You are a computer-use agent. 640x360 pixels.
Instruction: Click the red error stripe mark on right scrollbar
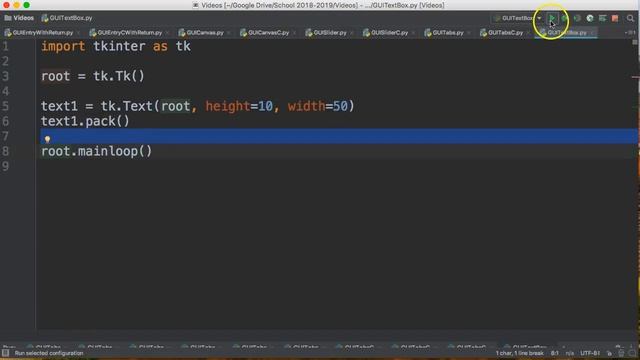click(x=636, y=77)
